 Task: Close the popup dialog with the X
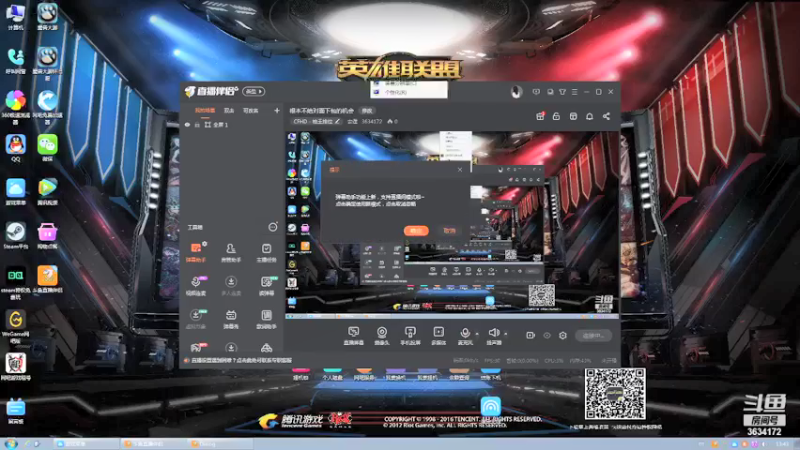point(460,169)
